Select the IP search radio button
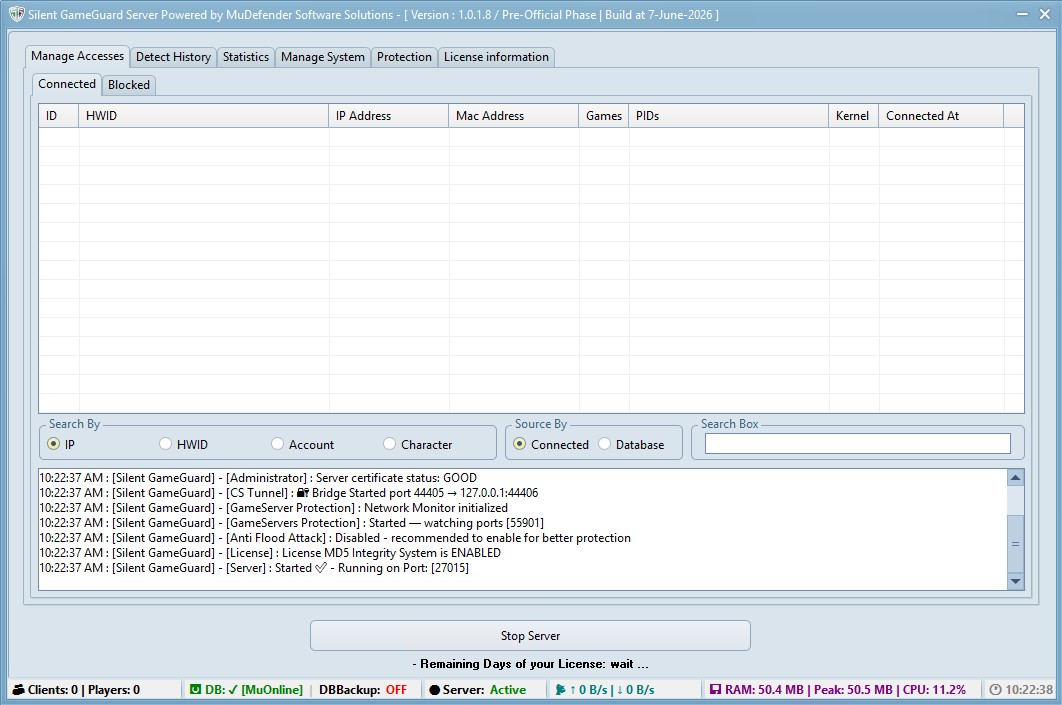 pos(54,444)
